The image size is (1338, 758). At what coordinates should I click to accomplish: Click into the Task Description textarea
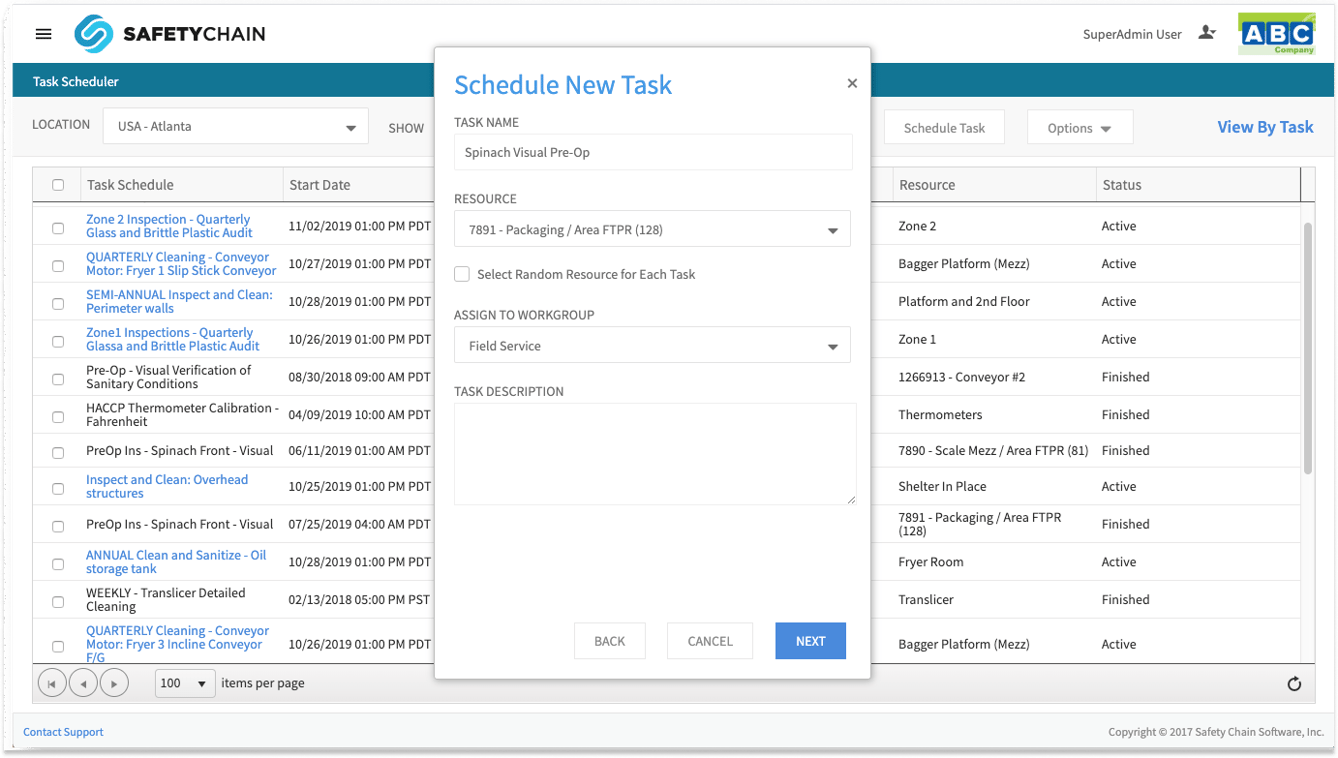[655, 454]
